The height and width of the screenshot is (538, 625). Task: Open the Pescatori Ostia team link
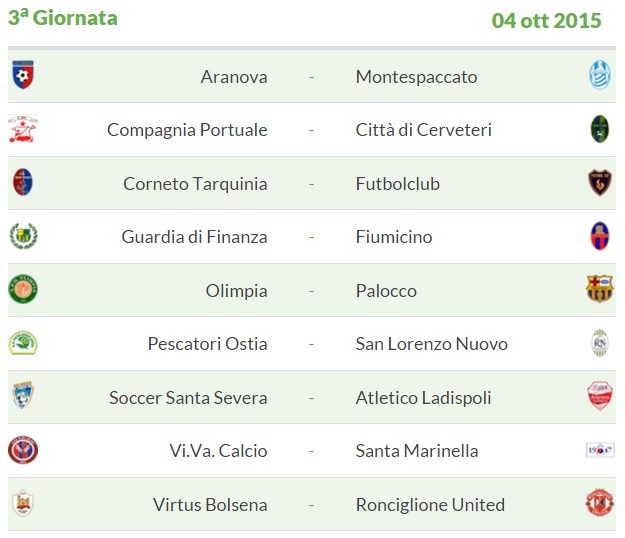tap(207, 344)
